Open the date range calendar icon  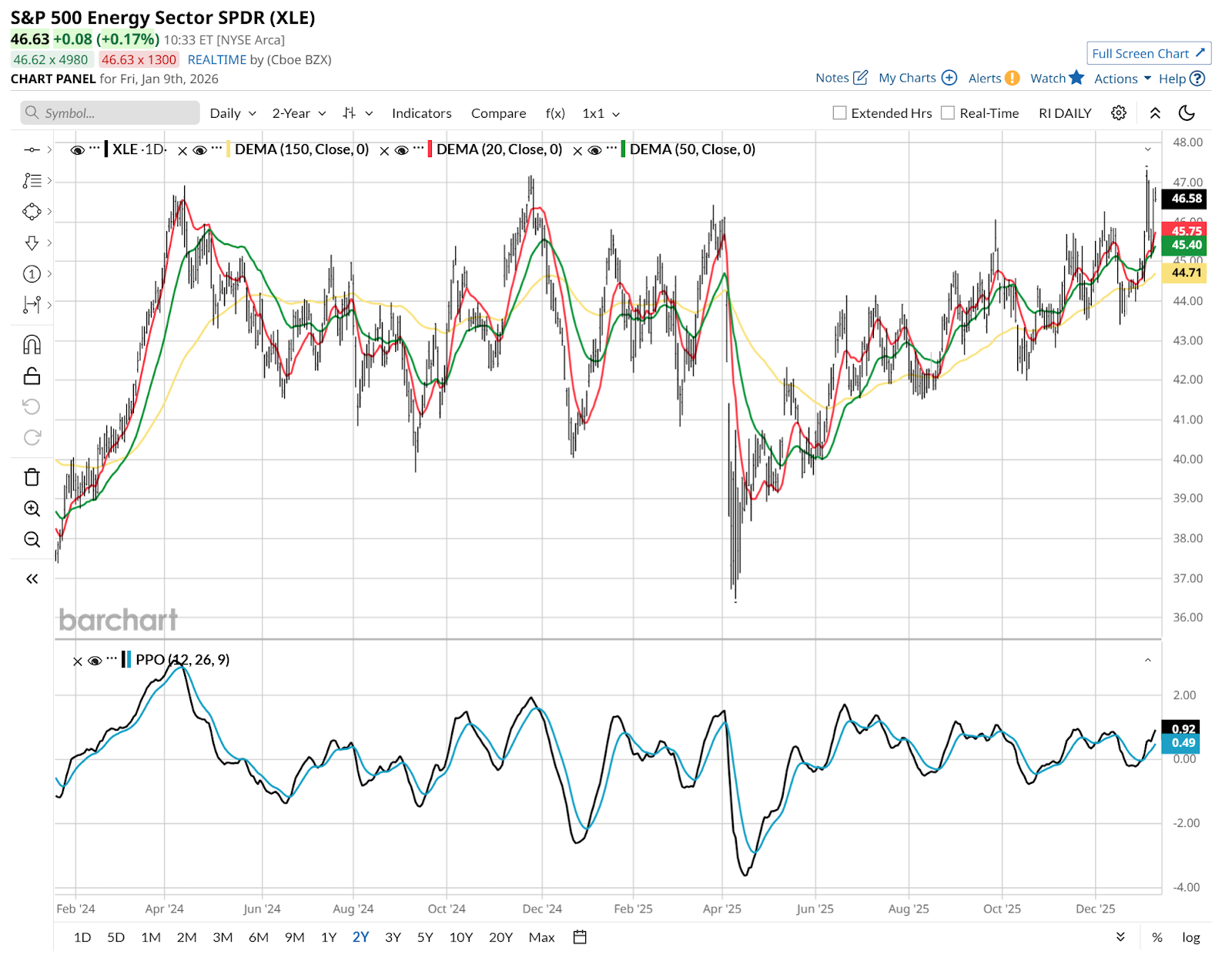(x=581, y=937)
